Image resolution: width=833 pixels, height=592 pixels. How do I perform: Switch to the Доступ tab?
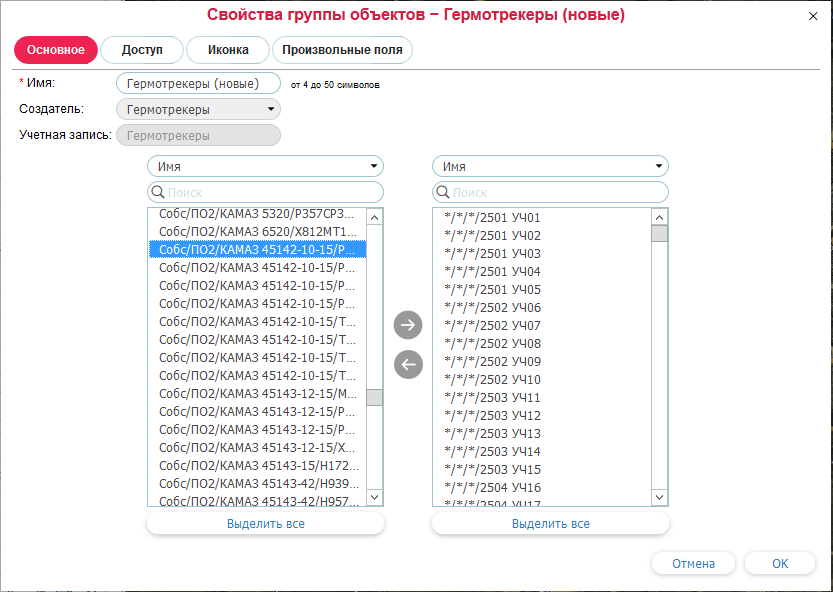(142, 50)
